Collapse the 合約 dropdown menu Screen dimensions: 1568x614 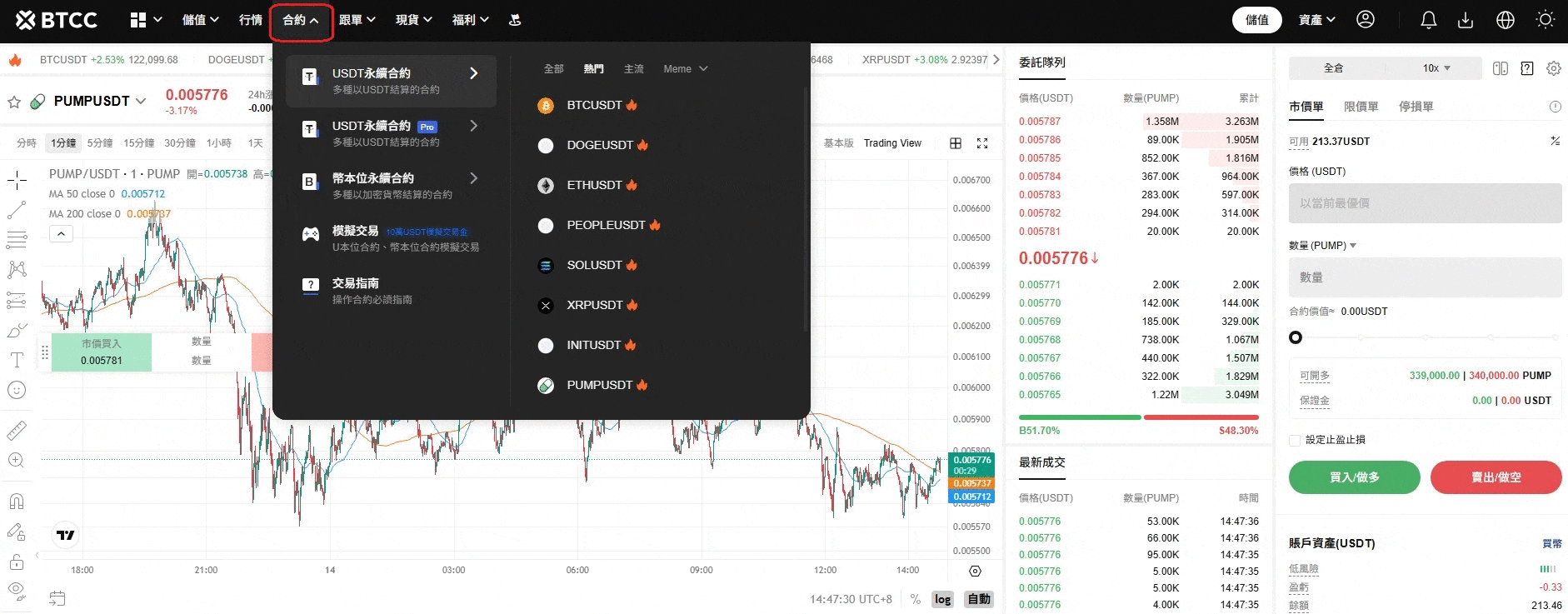301,20
